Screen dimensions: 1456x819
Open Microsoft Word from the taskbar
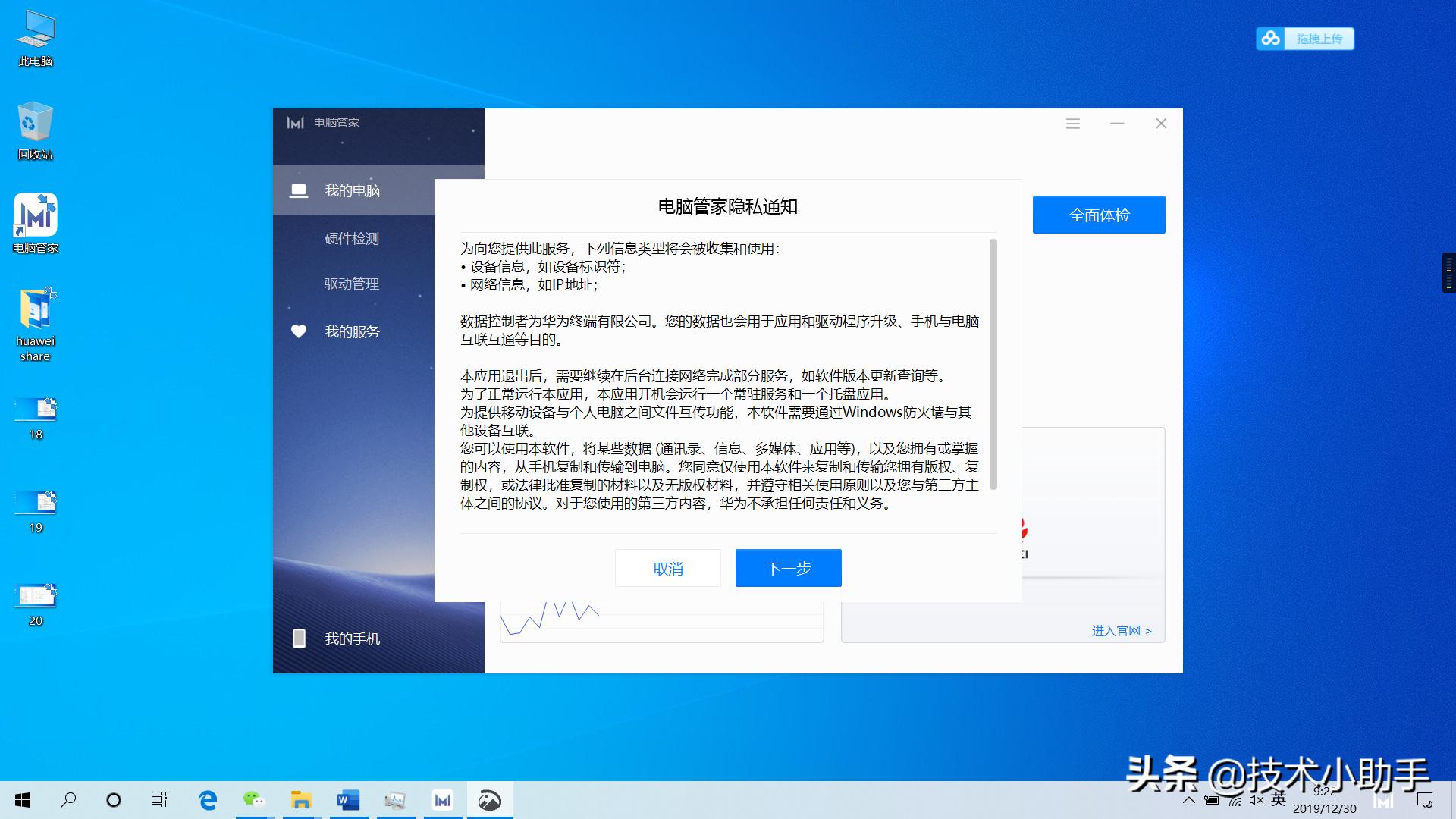tap(348, 800)
